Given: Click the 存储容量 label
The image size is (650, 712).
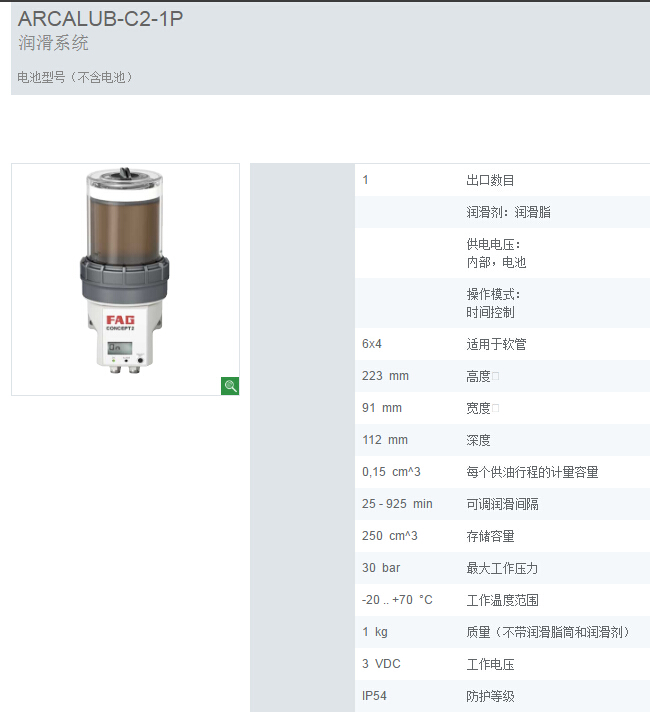Looking at the screenshot, I should pyautogui.click(x=490, y=536).
